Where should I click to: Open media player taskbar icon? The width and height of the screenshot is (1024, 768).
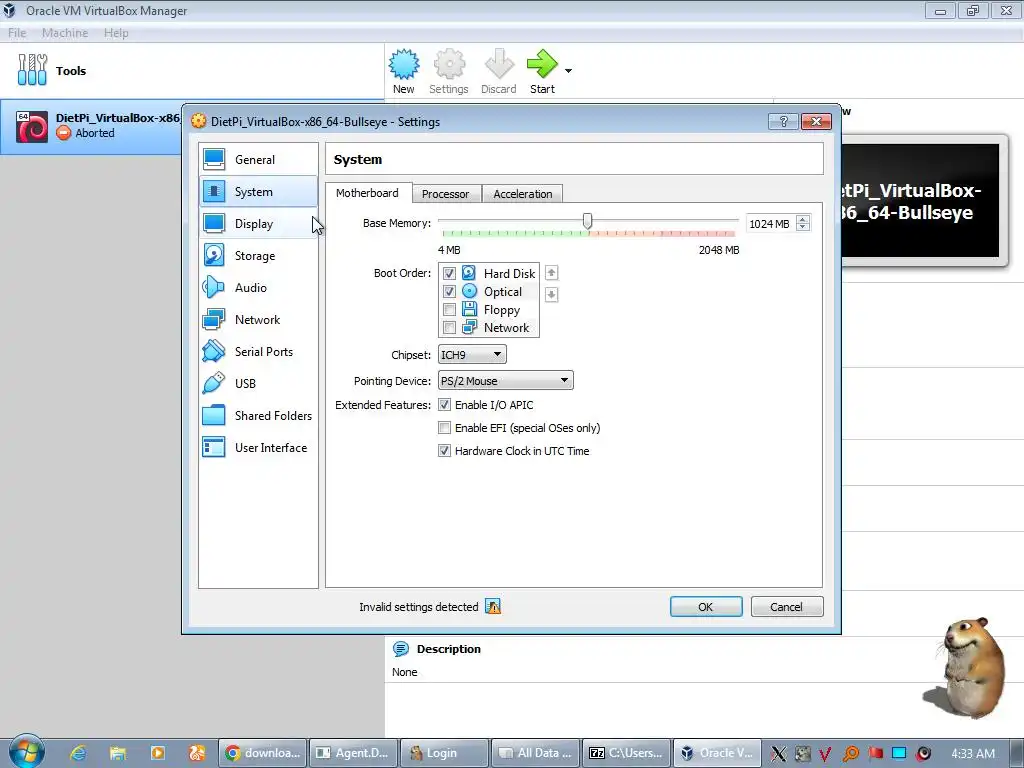point(157,753)
